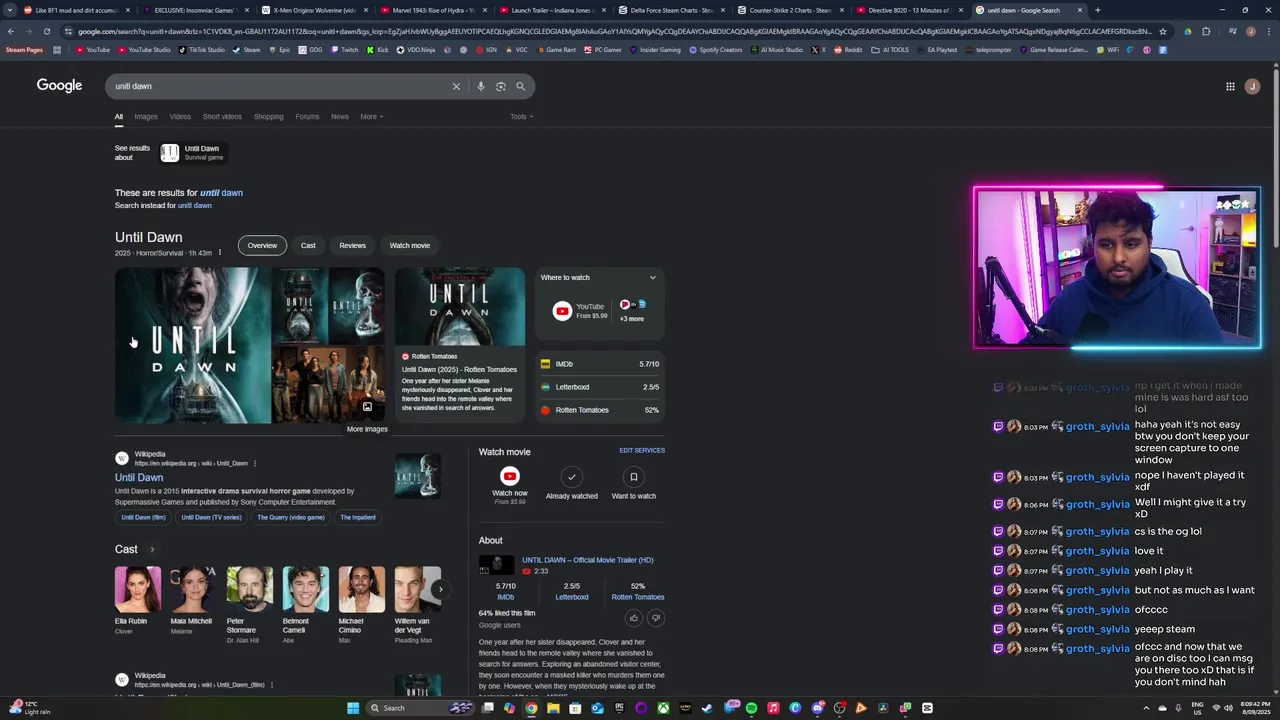This screenshot has width=1280, height=720.
Task: Like the film with thumbs up
Action: coord(633,618)
